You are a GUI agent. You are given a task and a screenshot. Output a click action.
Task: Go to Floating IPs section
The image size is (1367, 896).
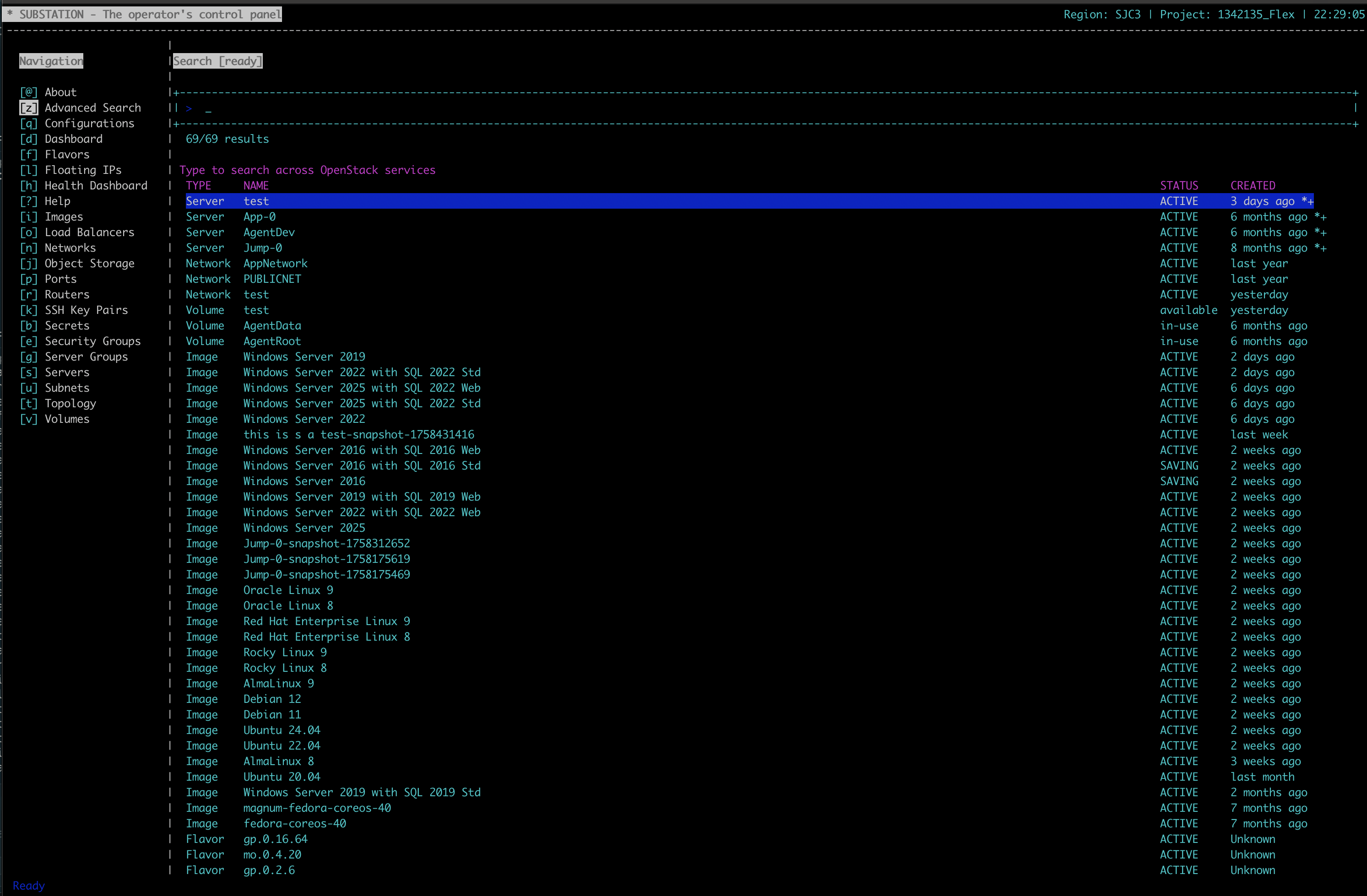83,170
